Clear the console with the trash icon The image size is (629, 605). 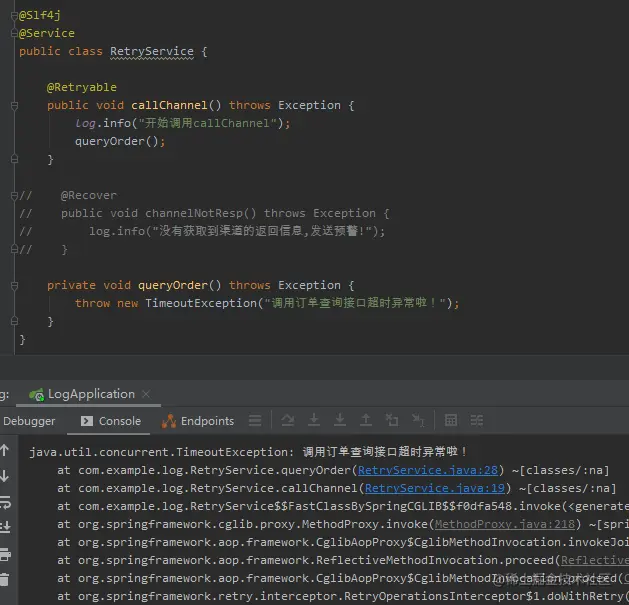pos(5,579)
